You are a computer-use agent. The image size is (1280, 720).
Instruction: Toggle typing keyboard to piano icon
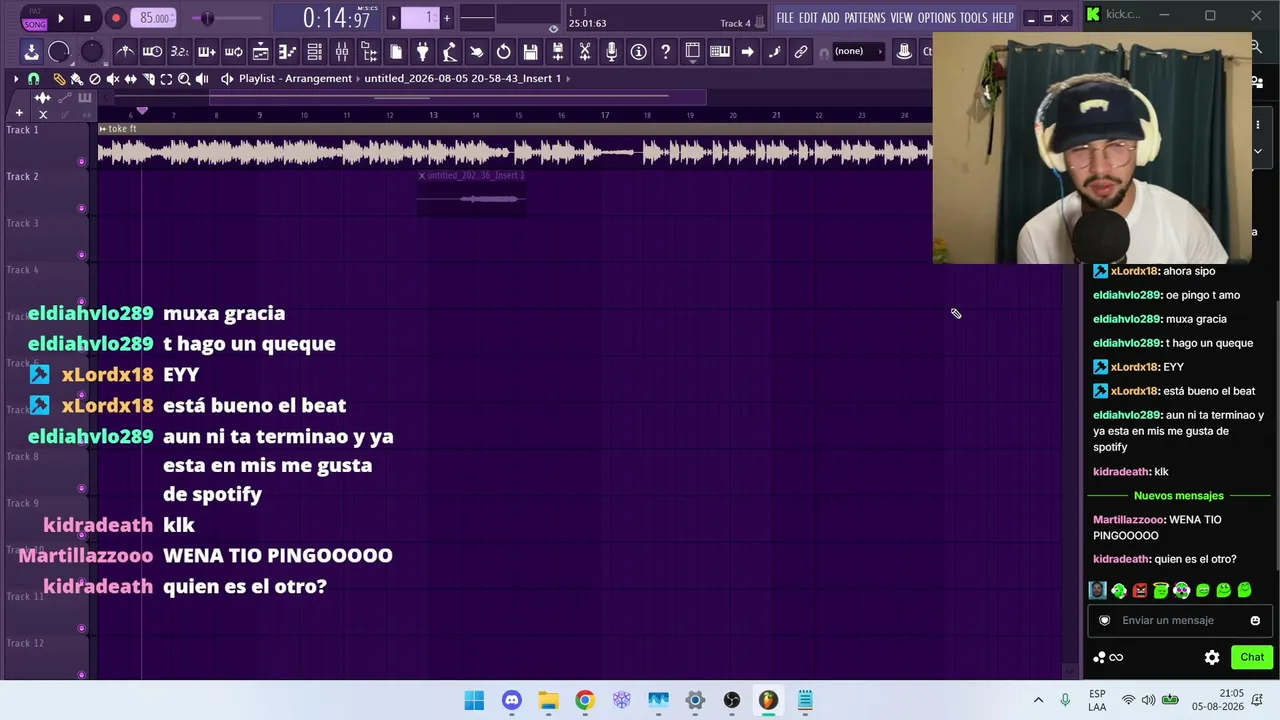(719, 52)
